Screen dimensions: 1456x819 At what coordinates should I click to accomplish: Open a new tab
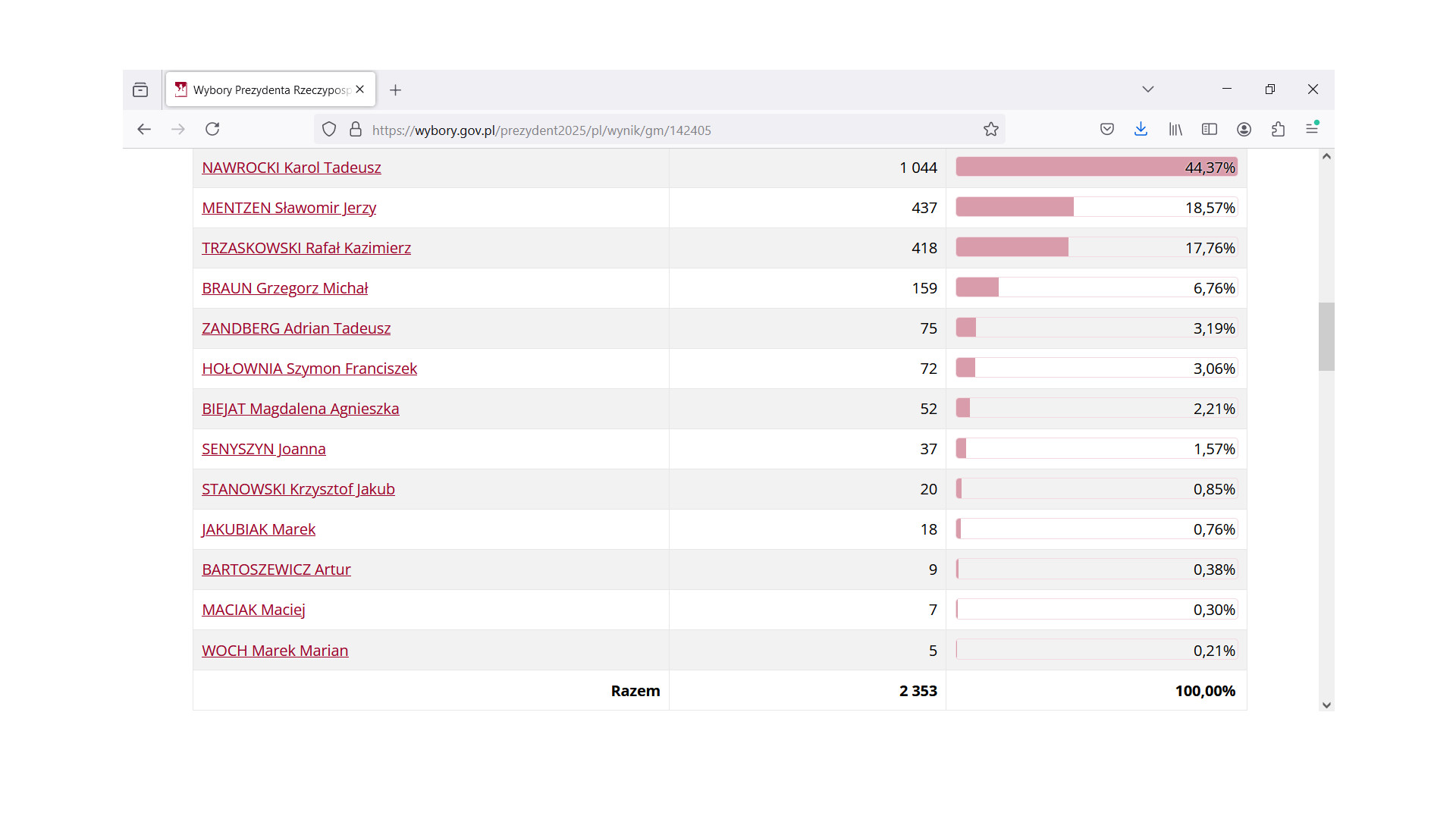[395, 90]
